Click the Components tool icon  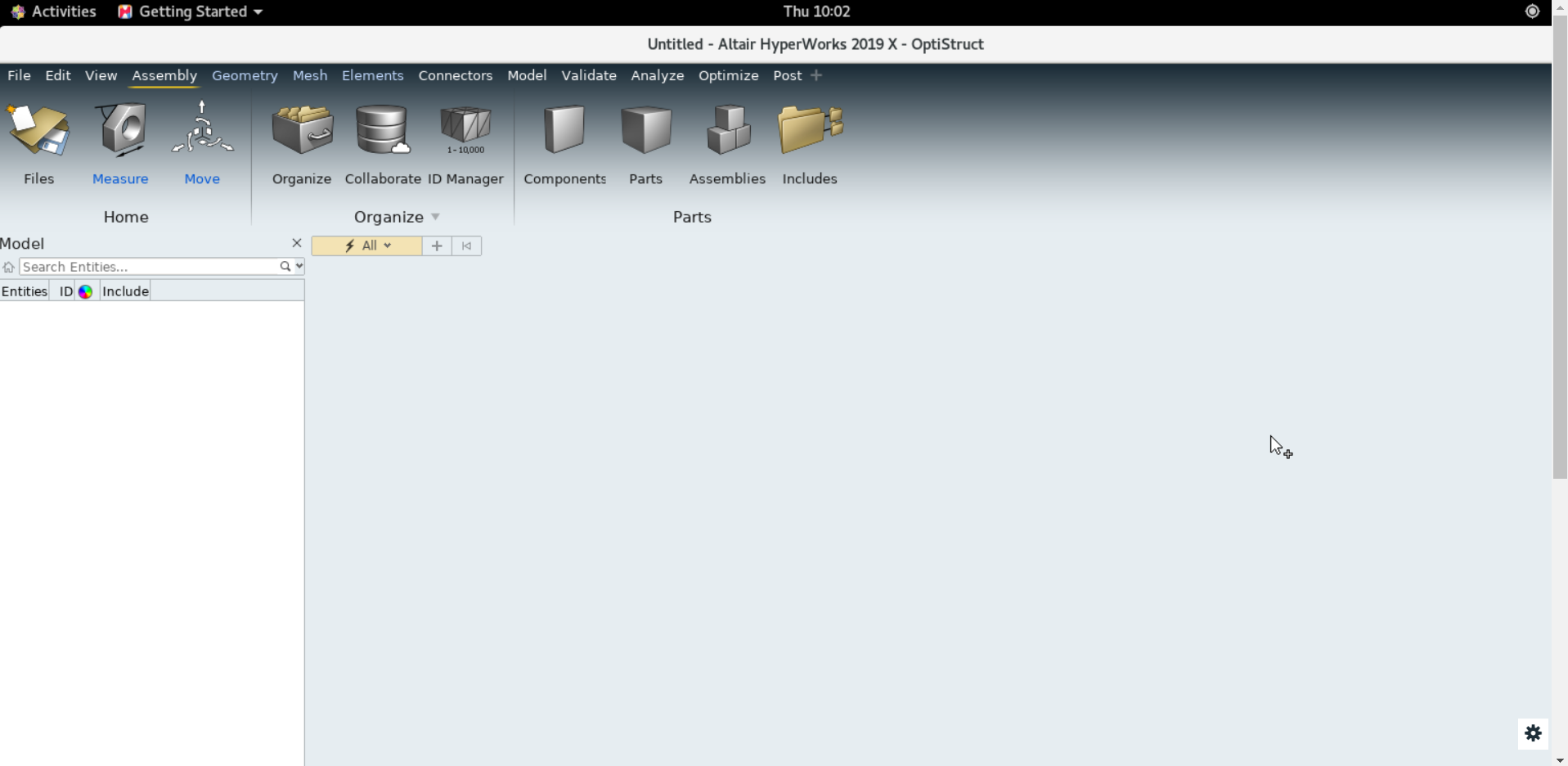coord(564,129)
